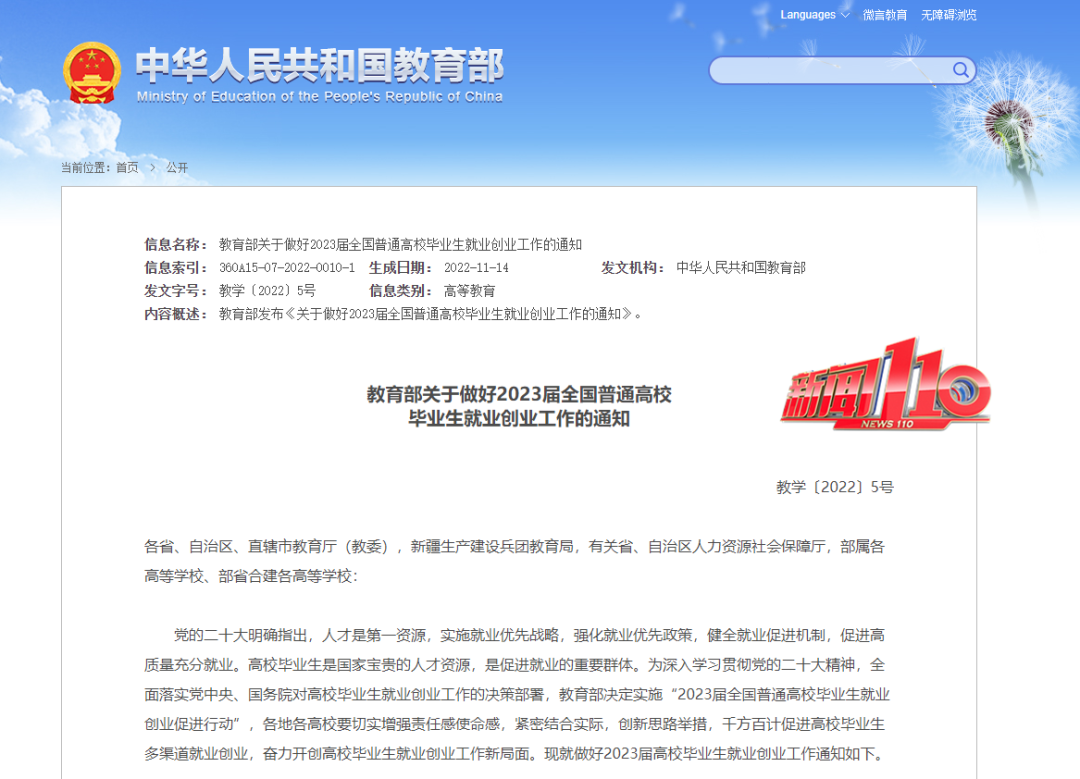Open the 无障碍浏览 link
The height and width of the screenshot is (779, 1080).
click(x=948, y=14)
